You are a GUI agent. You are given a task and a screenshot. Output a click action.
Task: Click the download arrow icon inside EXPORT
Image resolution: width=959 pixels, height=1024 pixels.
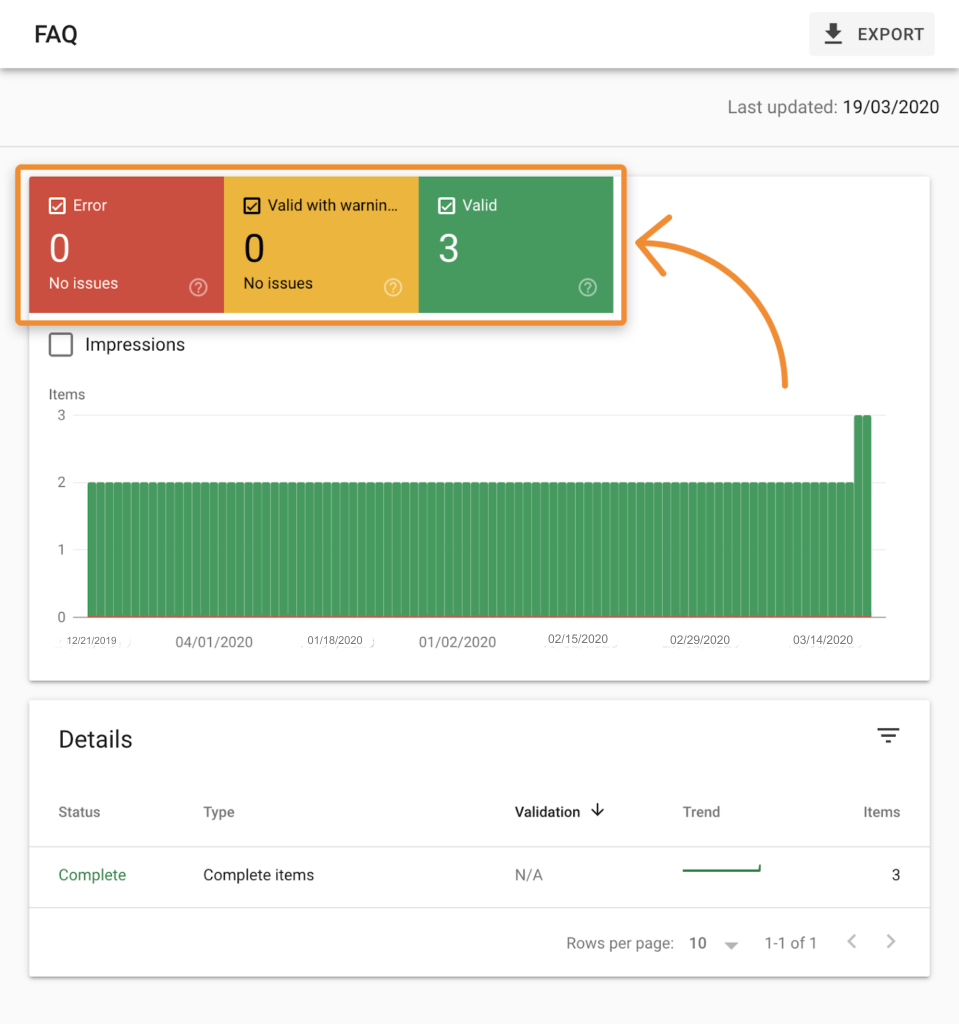[x=831, y=33]
